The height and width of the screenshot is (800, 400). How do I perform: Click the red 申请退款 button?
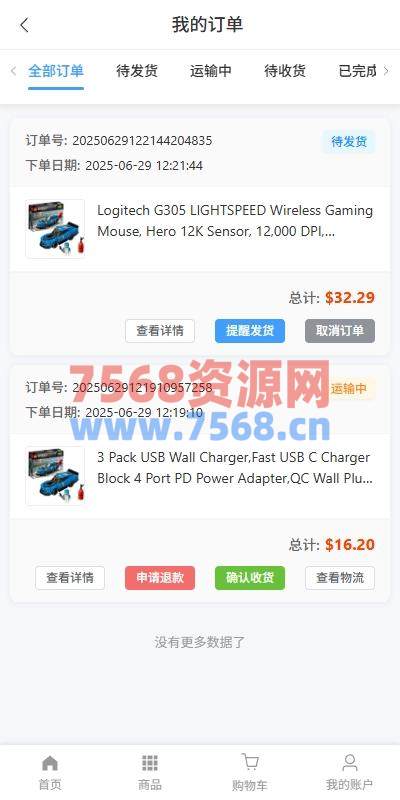tap(160, 578)
